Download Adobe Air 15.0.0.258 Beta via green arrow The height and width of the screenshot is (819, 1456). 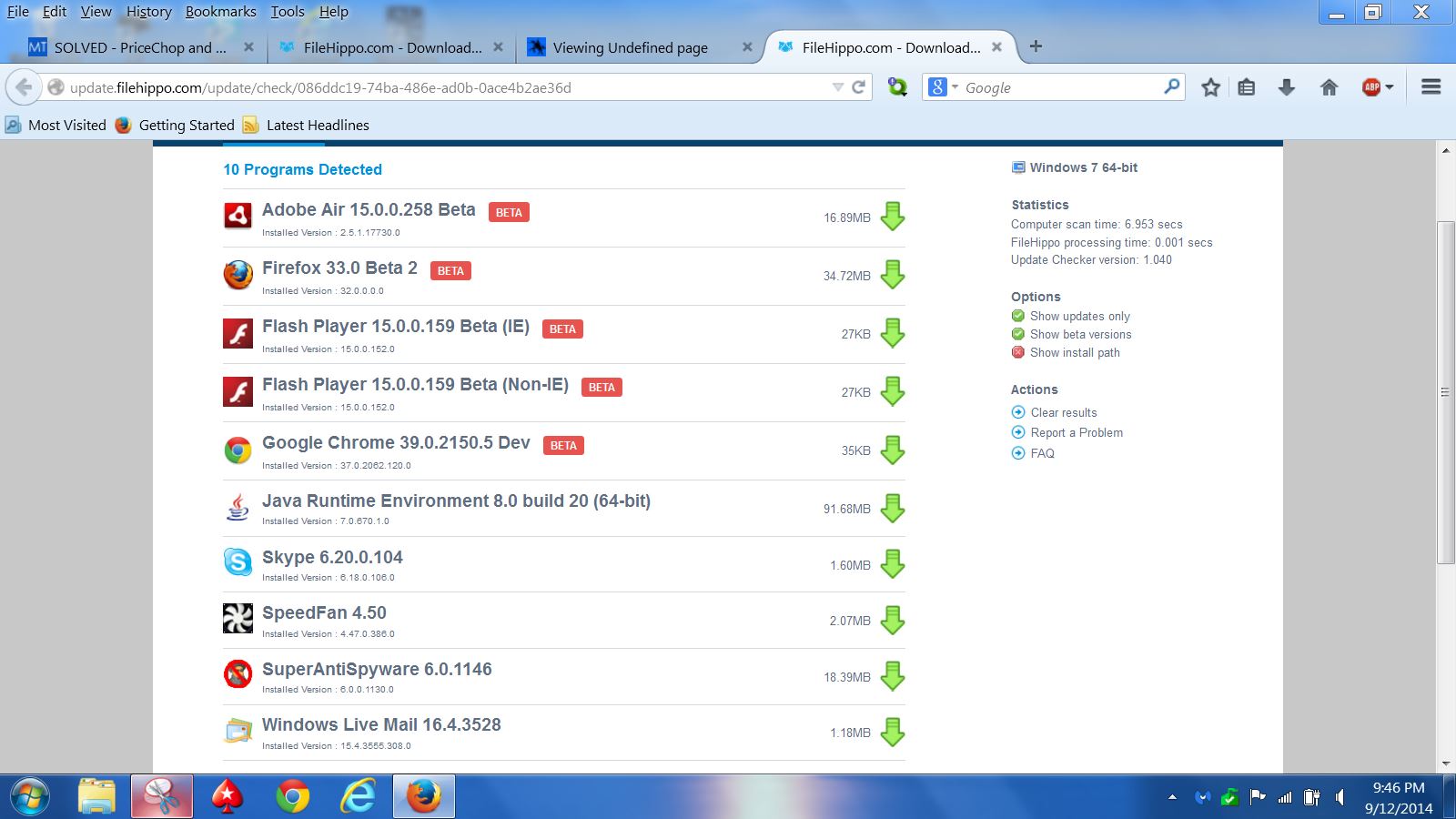[x=893, y=217]
